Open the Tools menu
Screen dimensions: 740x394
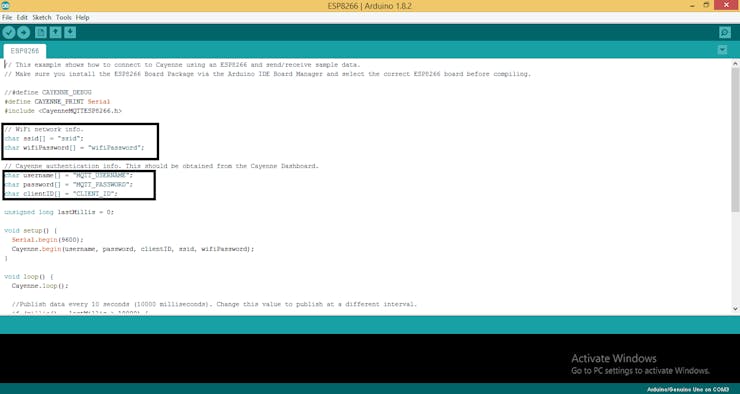click(63, 17)
